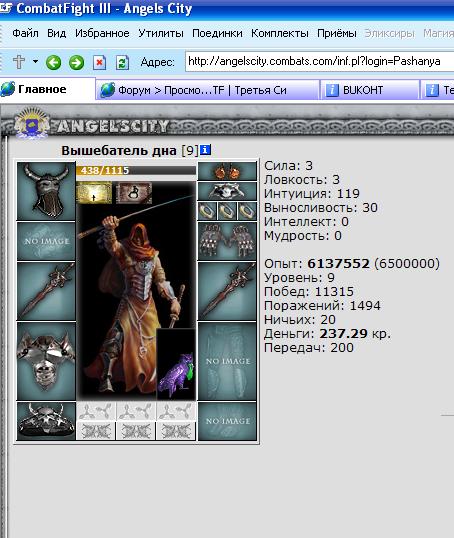The image size is (454, 538).
Task: Select the spiked gloves slot
Action: [x=227, y=241]
